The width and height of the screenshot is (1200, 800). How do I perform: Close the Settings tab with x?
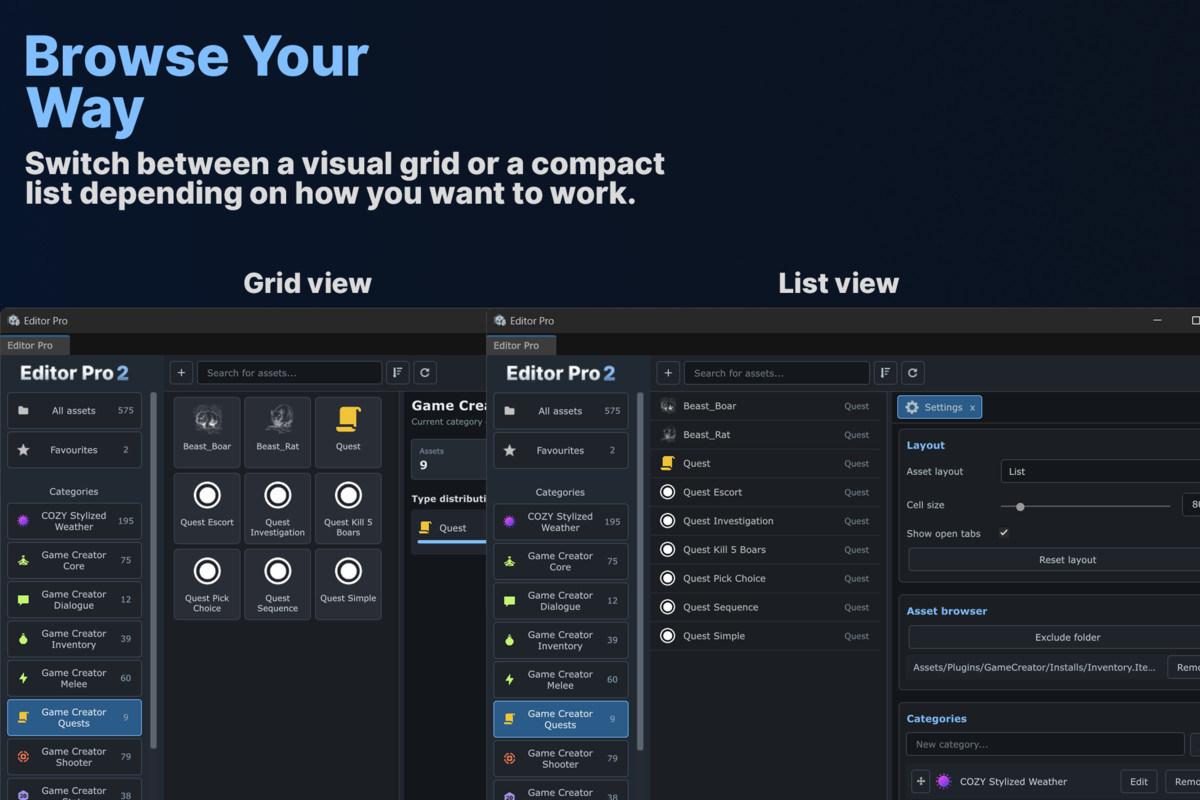(x=972, y=408)
